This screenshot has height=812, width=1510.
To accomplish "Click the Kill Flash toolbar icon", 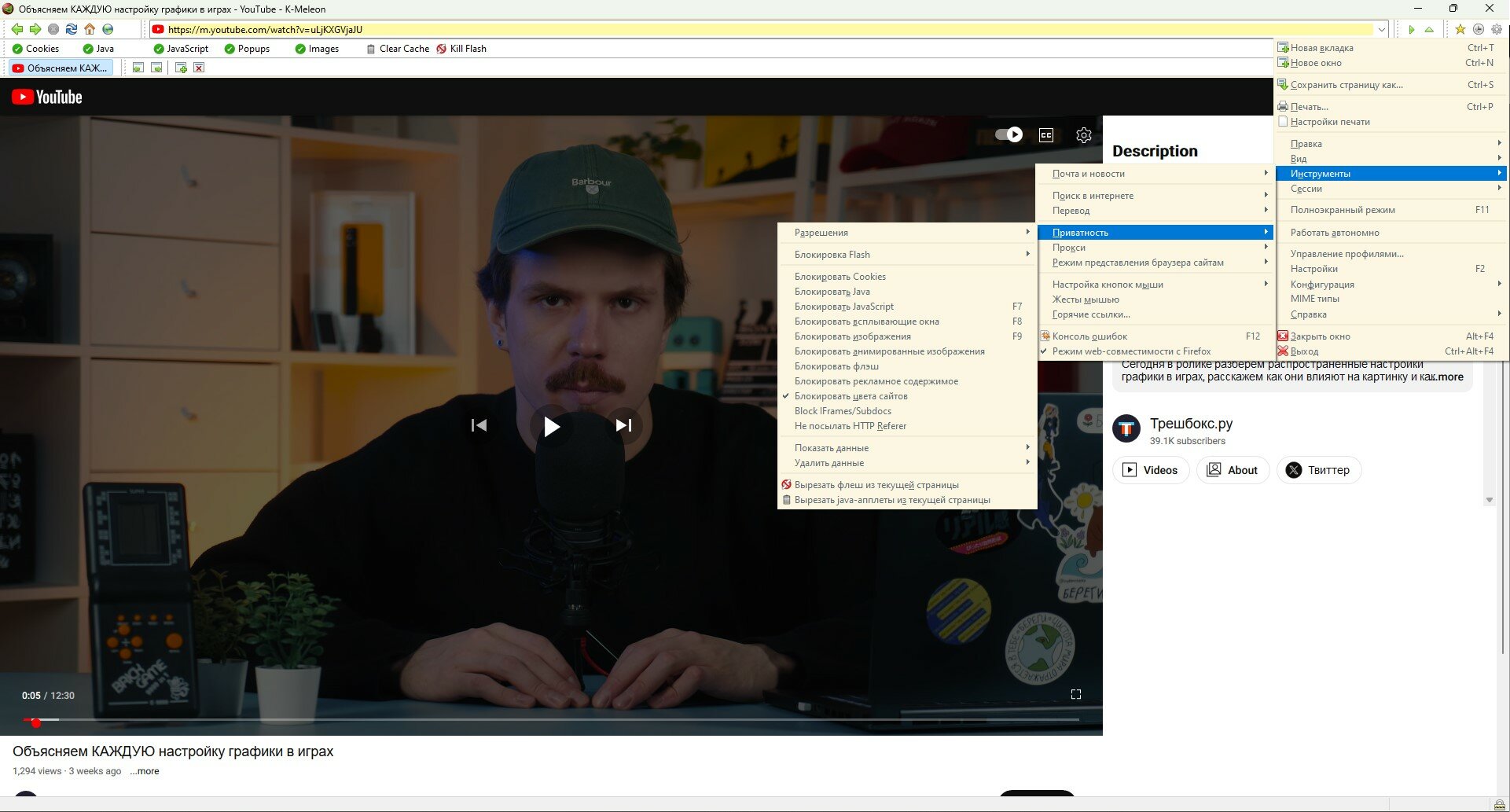I will tap(442, 49).
